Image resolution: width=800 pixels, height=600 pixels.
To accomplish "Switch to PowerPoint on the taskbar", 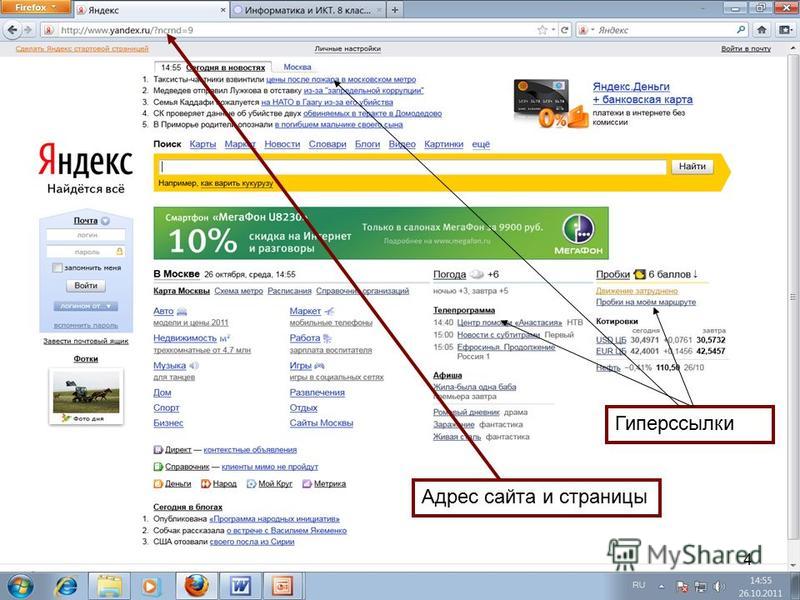I will click(283, 586).
